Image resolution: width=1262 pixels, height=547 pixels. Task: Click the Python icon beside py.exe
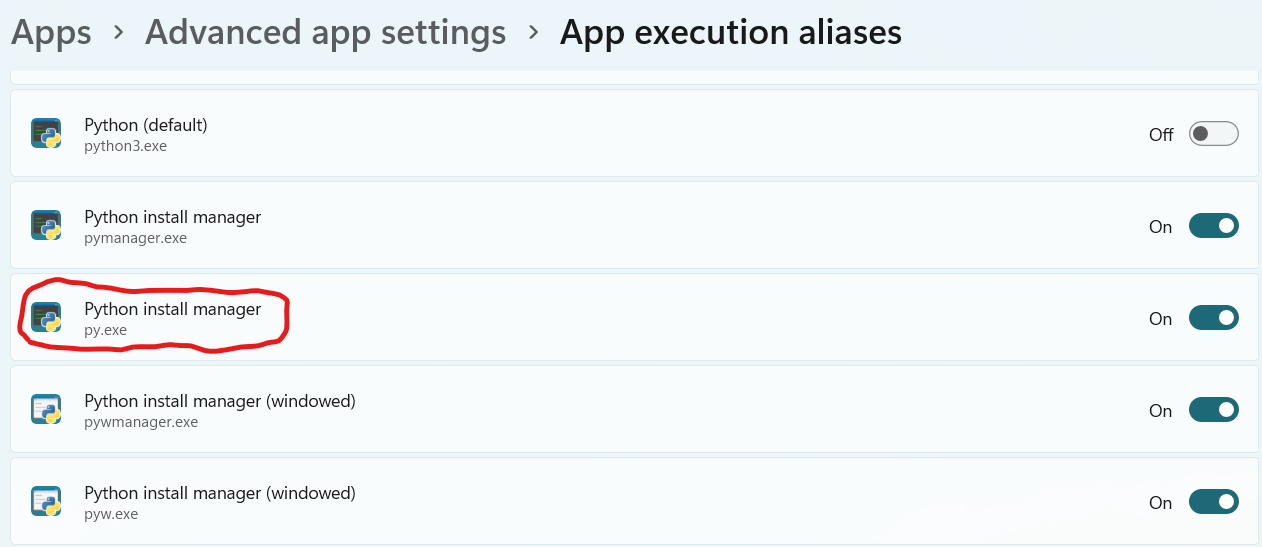tap(46, 318)
